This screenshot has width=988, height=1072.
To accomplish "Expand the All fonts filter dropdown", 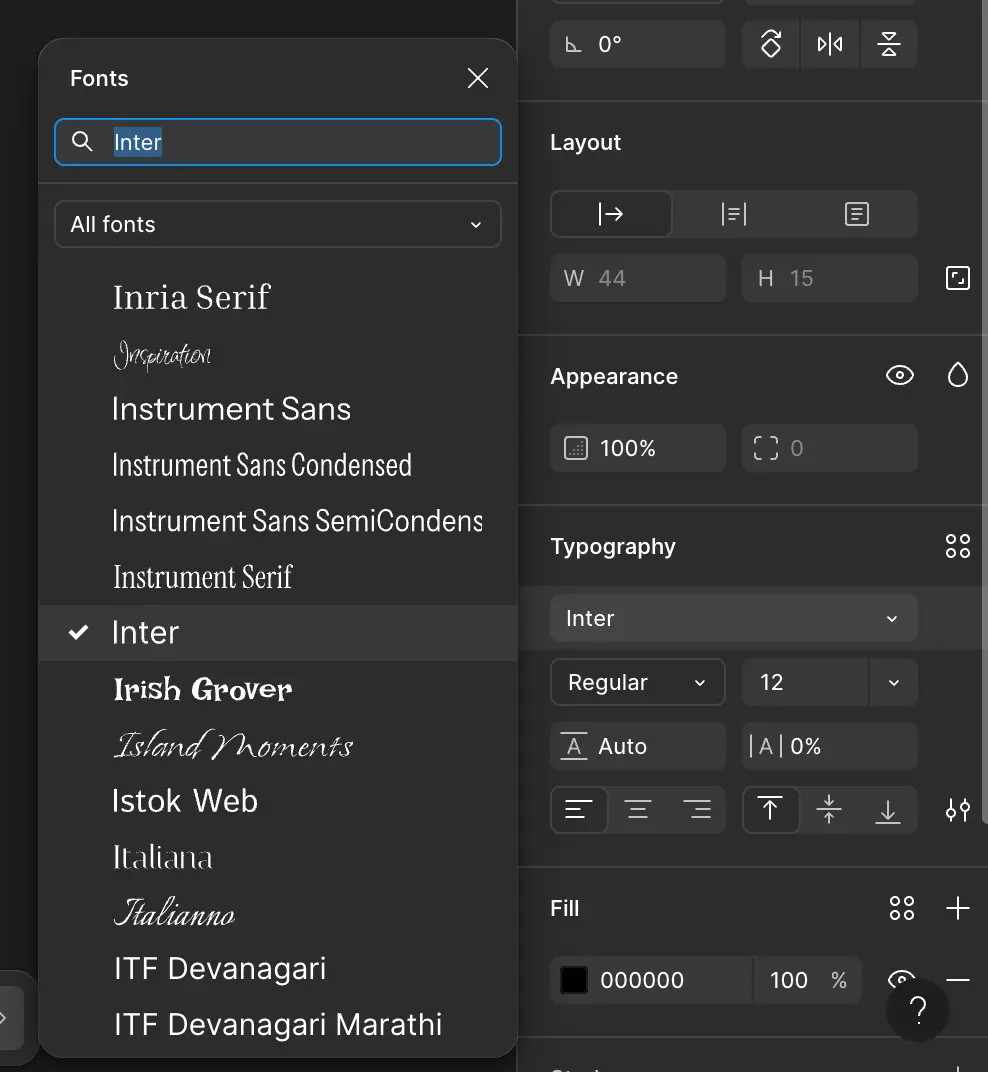I will pyautogui.click(x=277, y=224).
